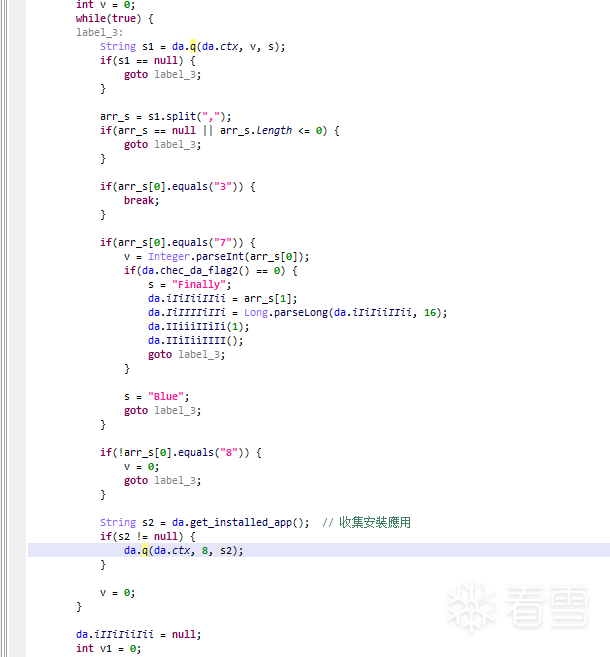The image size is (610, 657).
Task: Click the "break;" statement
Action: click(x=142, y=201)
